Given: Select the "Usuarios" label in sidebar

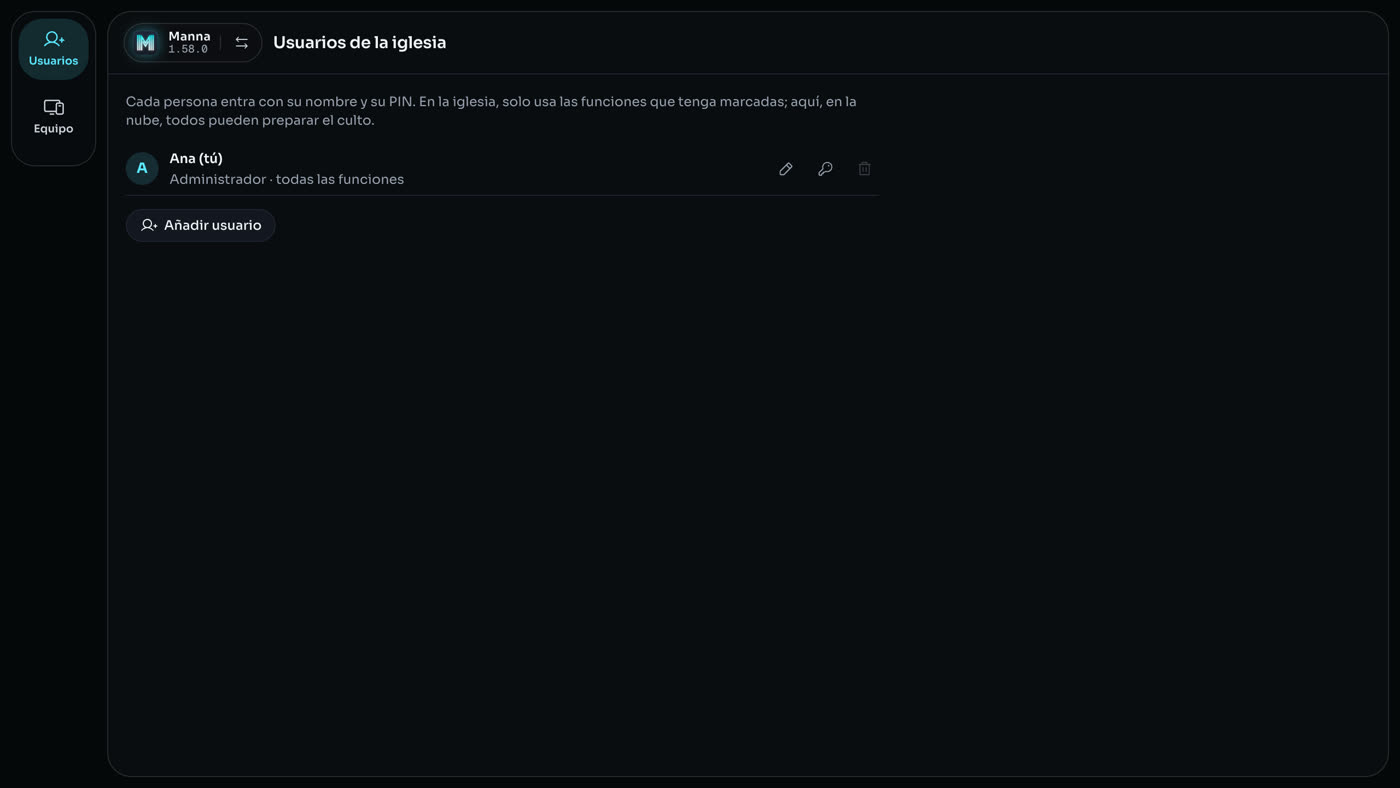Looking at the screenshot, I should 54,61.
